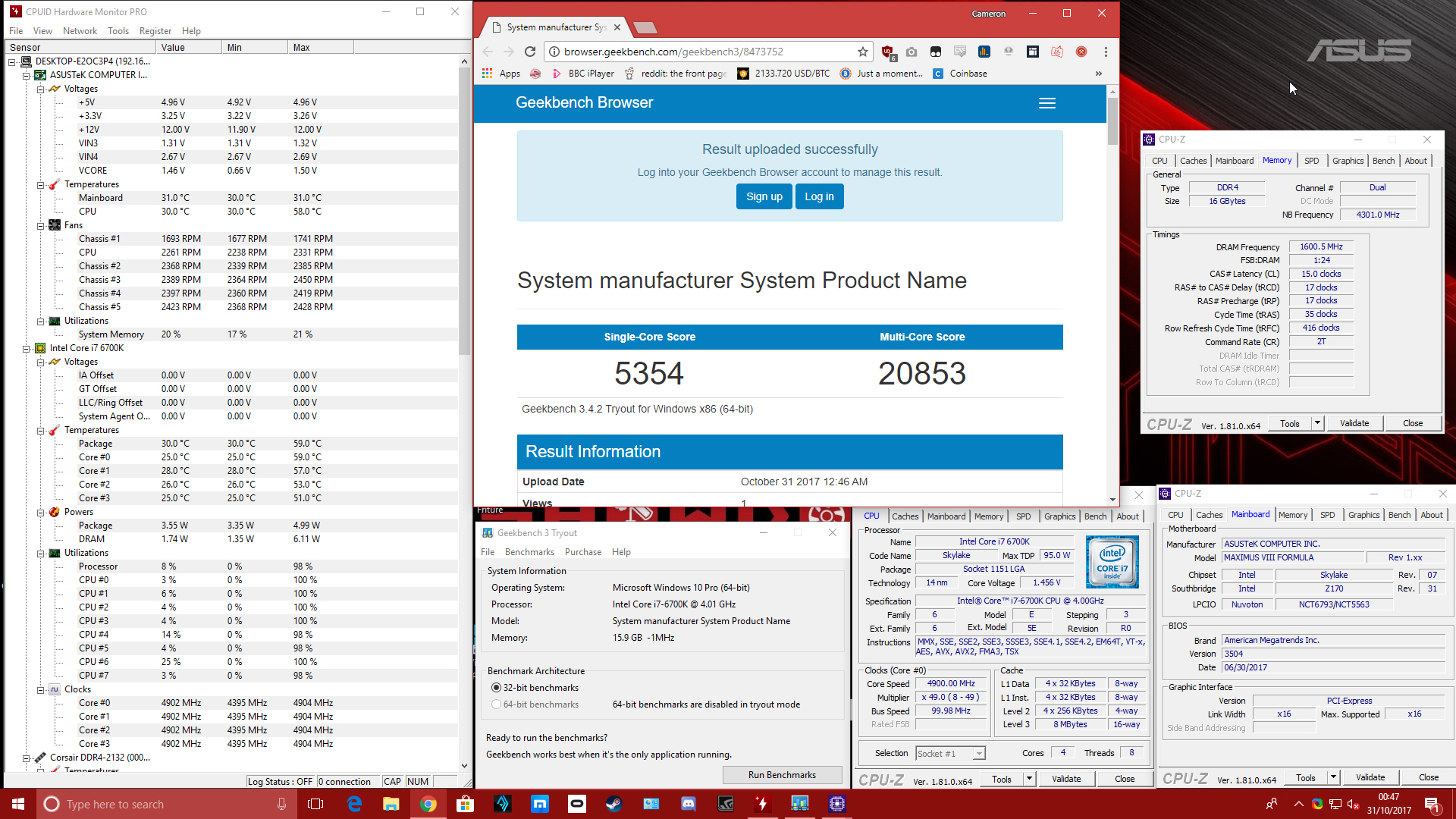Open the Register menu in Hardware Monitor

(x=155, y=31)
